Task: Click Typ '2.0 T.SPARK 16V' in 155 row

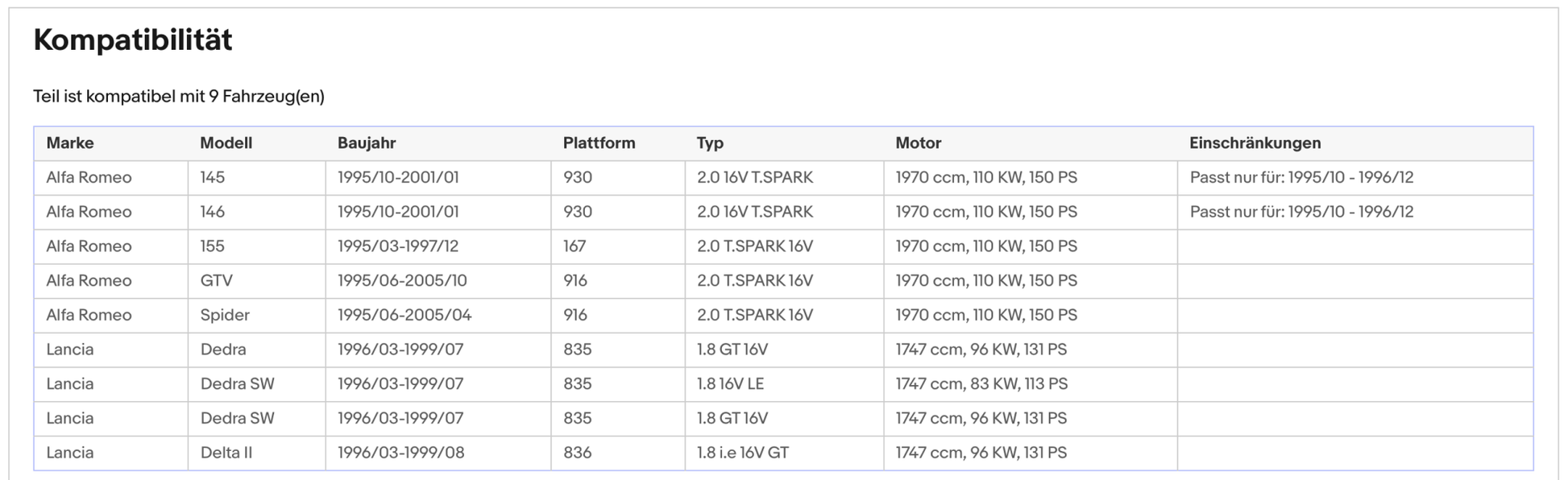Action: [x=755, y=246]
